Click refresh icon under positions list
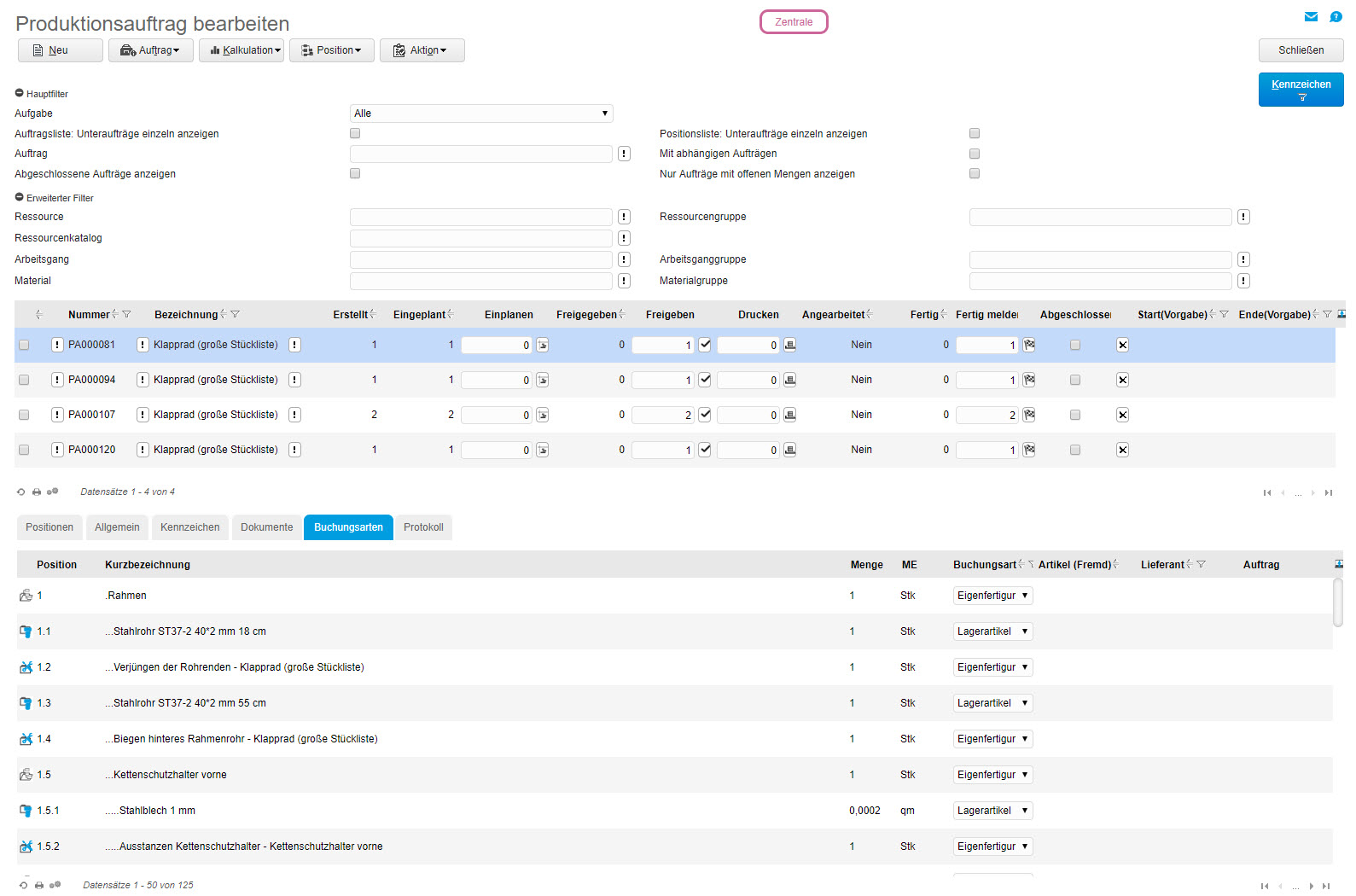 coord(24,885)
